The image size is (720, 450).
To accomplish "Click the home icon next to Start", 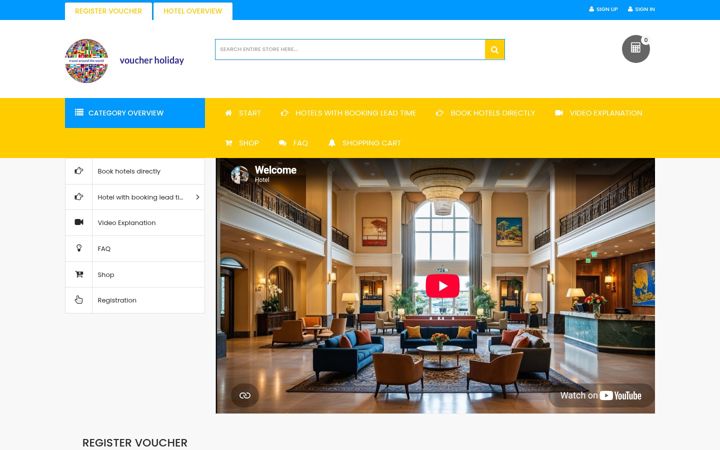I will point(228,113).
